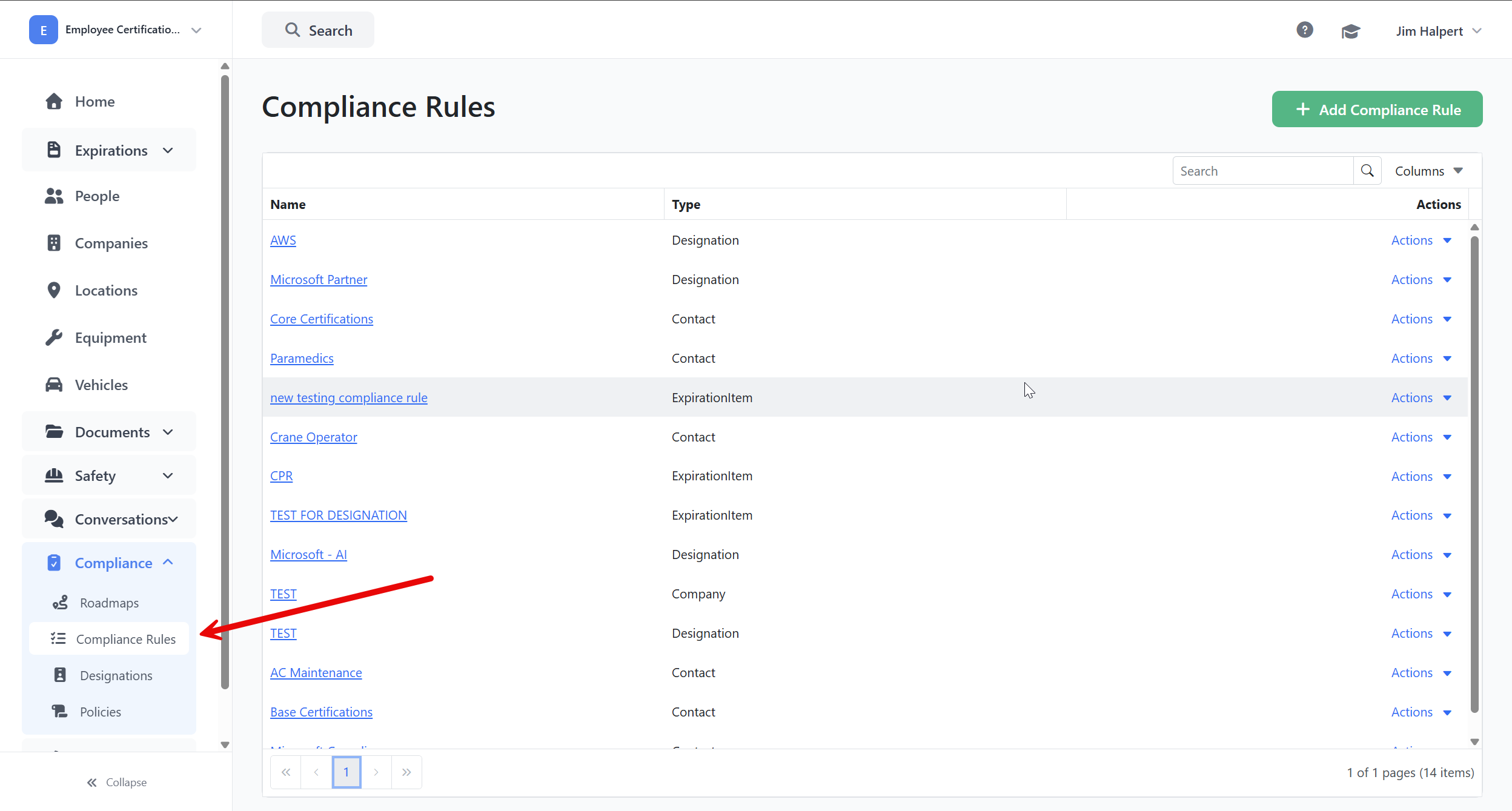
Task: Click the Locations pin icon
Action: pyautogui.click(x=54, y=290)
